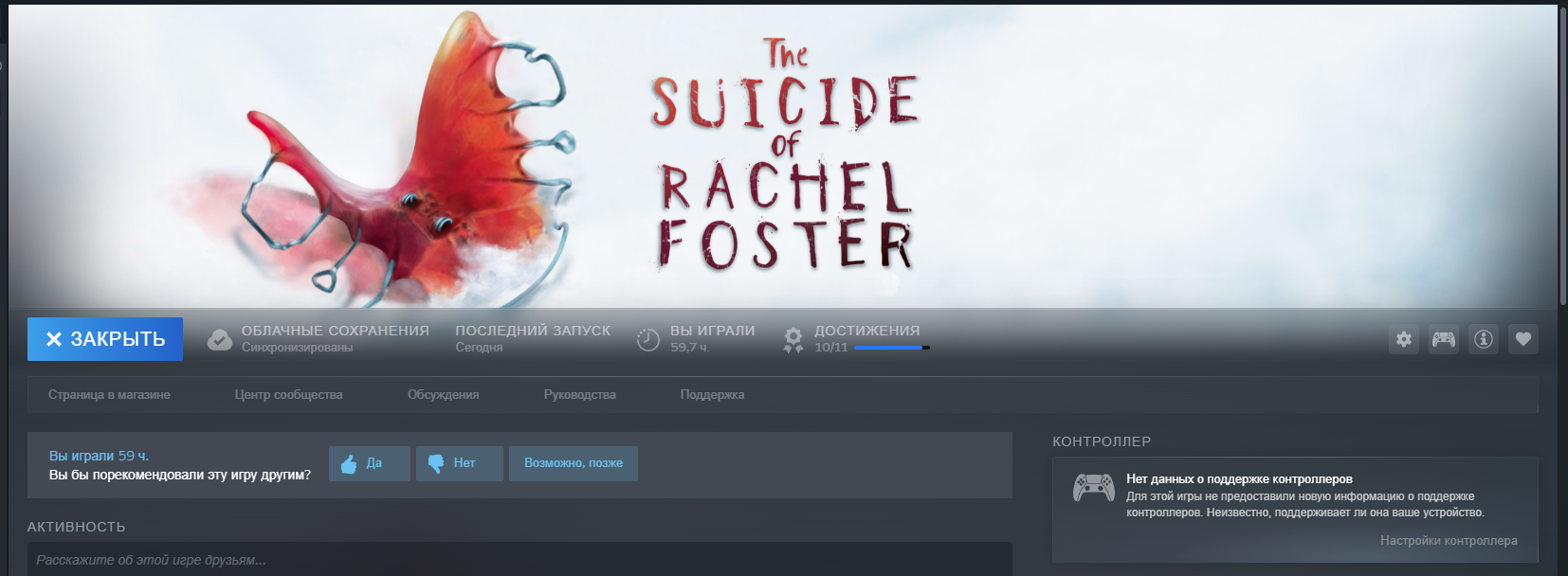The image size is (1568, 576).
Task: Click the thumbs-up icon on the Да button
Action: 349,463
